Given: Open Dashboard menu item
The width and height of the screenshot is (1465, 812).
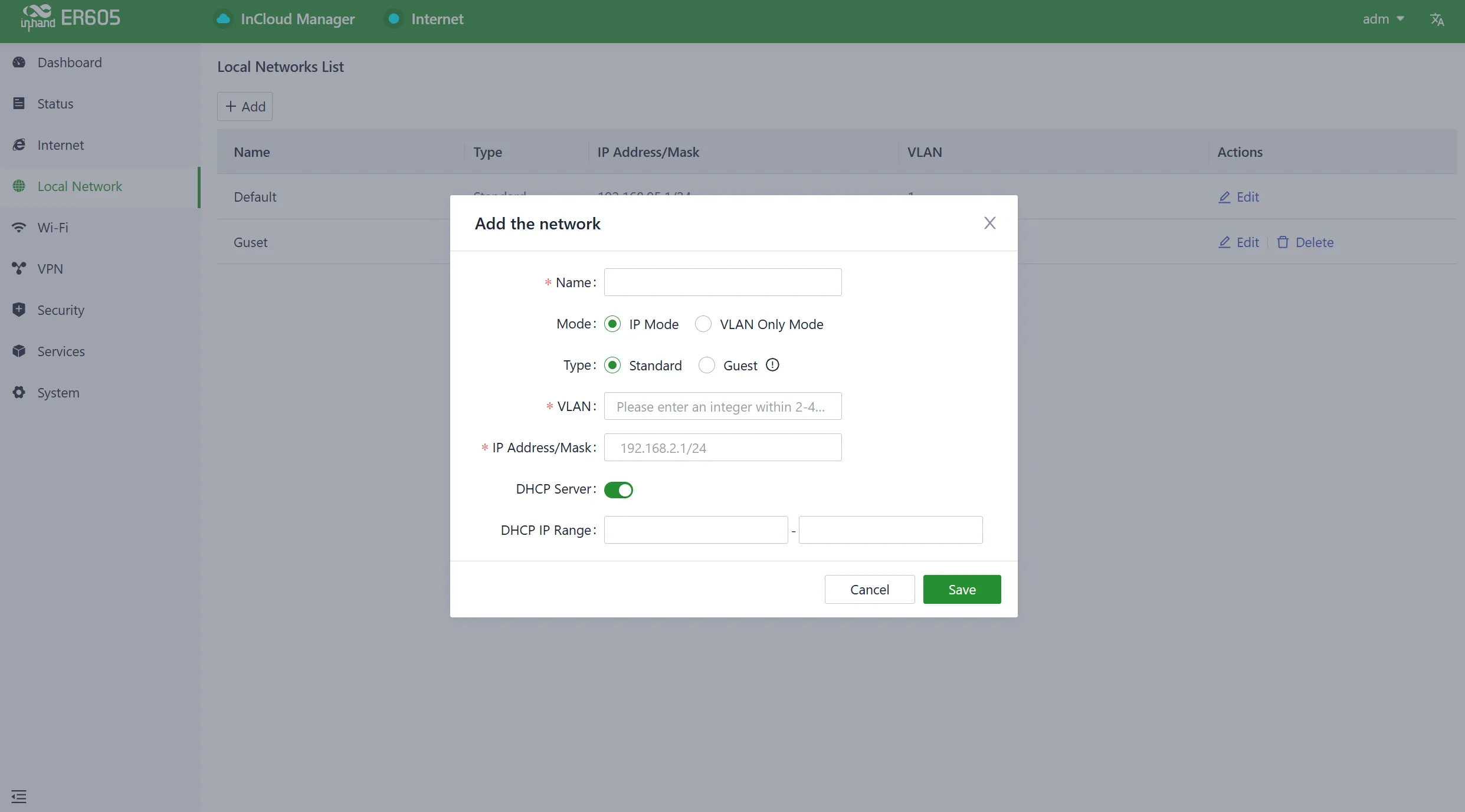Looking at the screenshot, I should 99,63.
